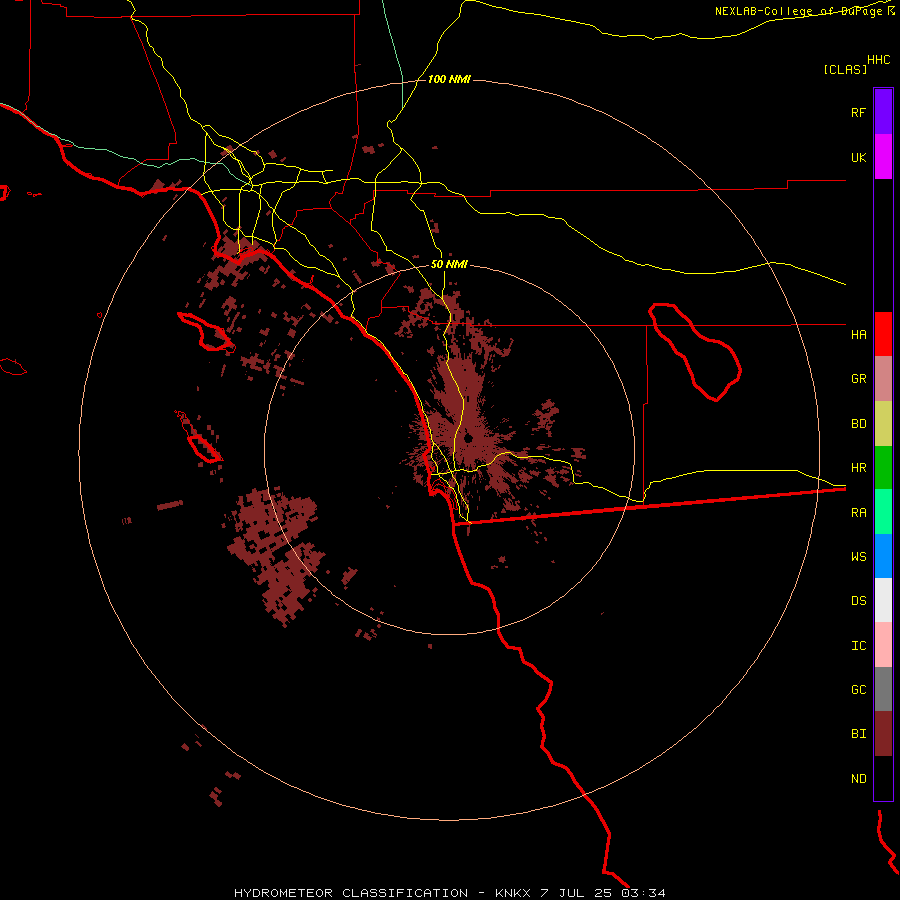Click the HR green legend swatch
This screenshot has height=900, width=900.
click(883, 468)
